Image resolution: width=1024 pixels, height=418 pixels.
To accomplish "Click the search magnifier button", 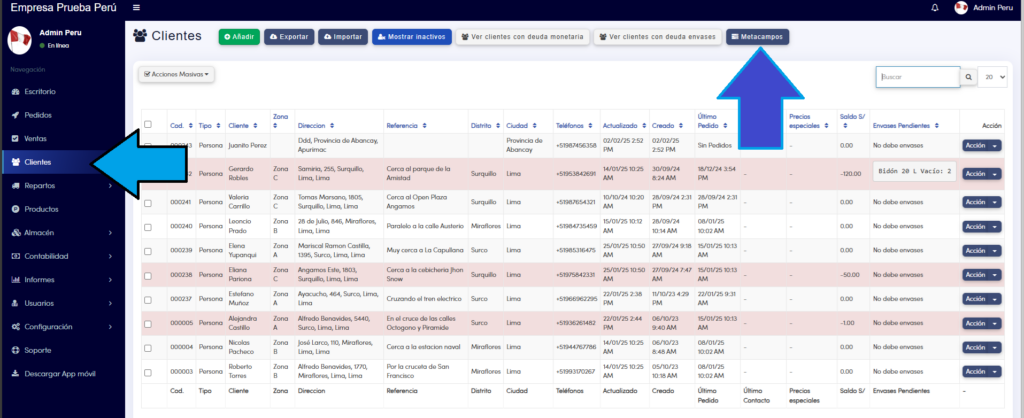I will tap(968, 77).
